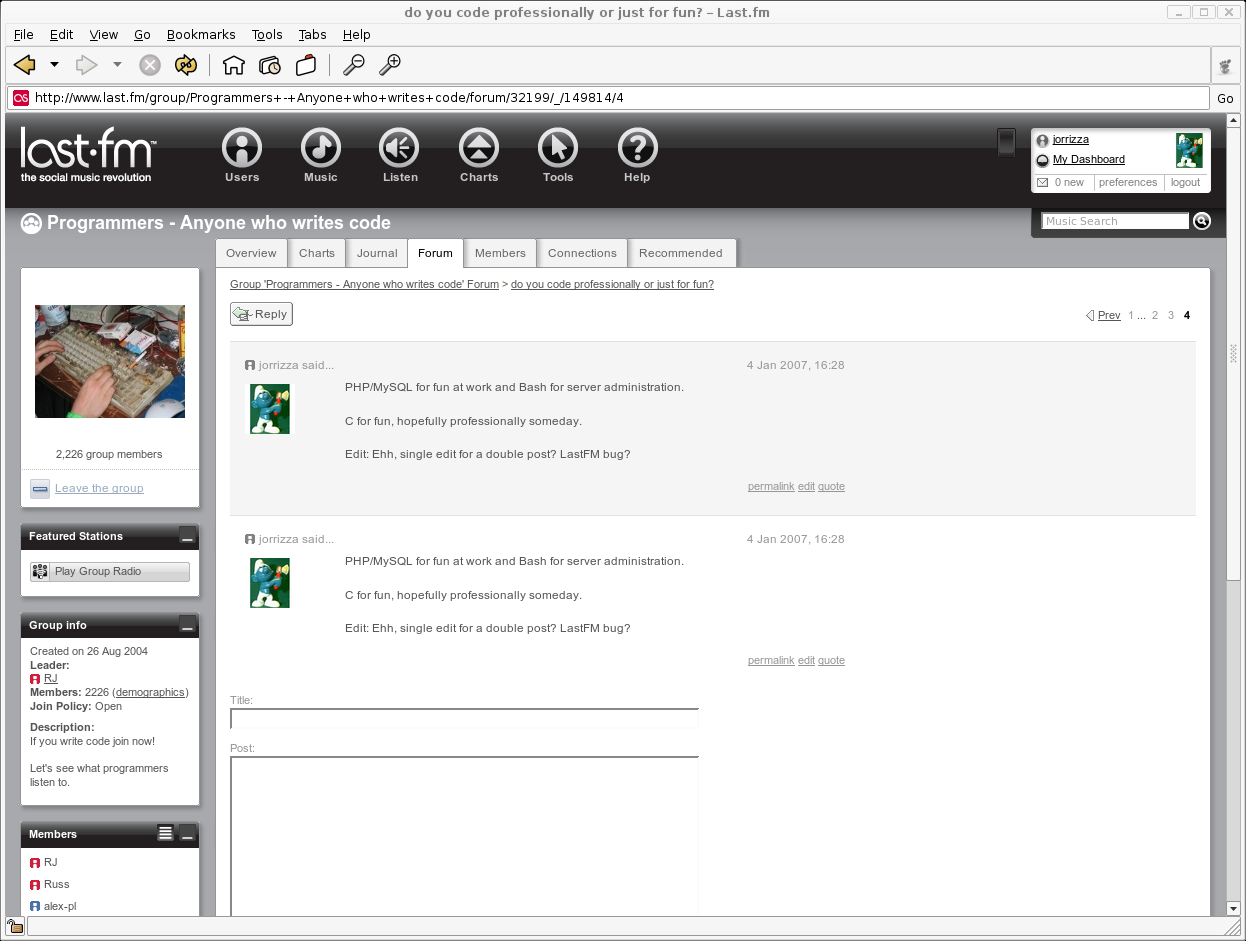
Task: Click the Go button next to the address bar
Action: tap(1225, 98)
